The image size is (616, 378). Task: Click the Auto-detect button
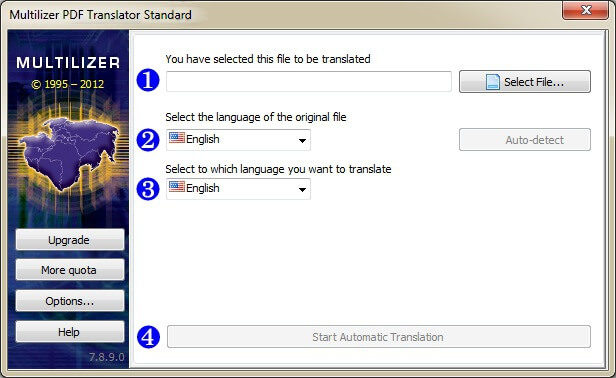point(524,139)
